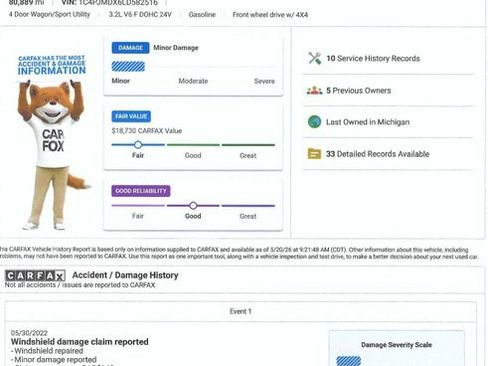Click the Event 1 header
488x366 pixels.
point(240,311)
